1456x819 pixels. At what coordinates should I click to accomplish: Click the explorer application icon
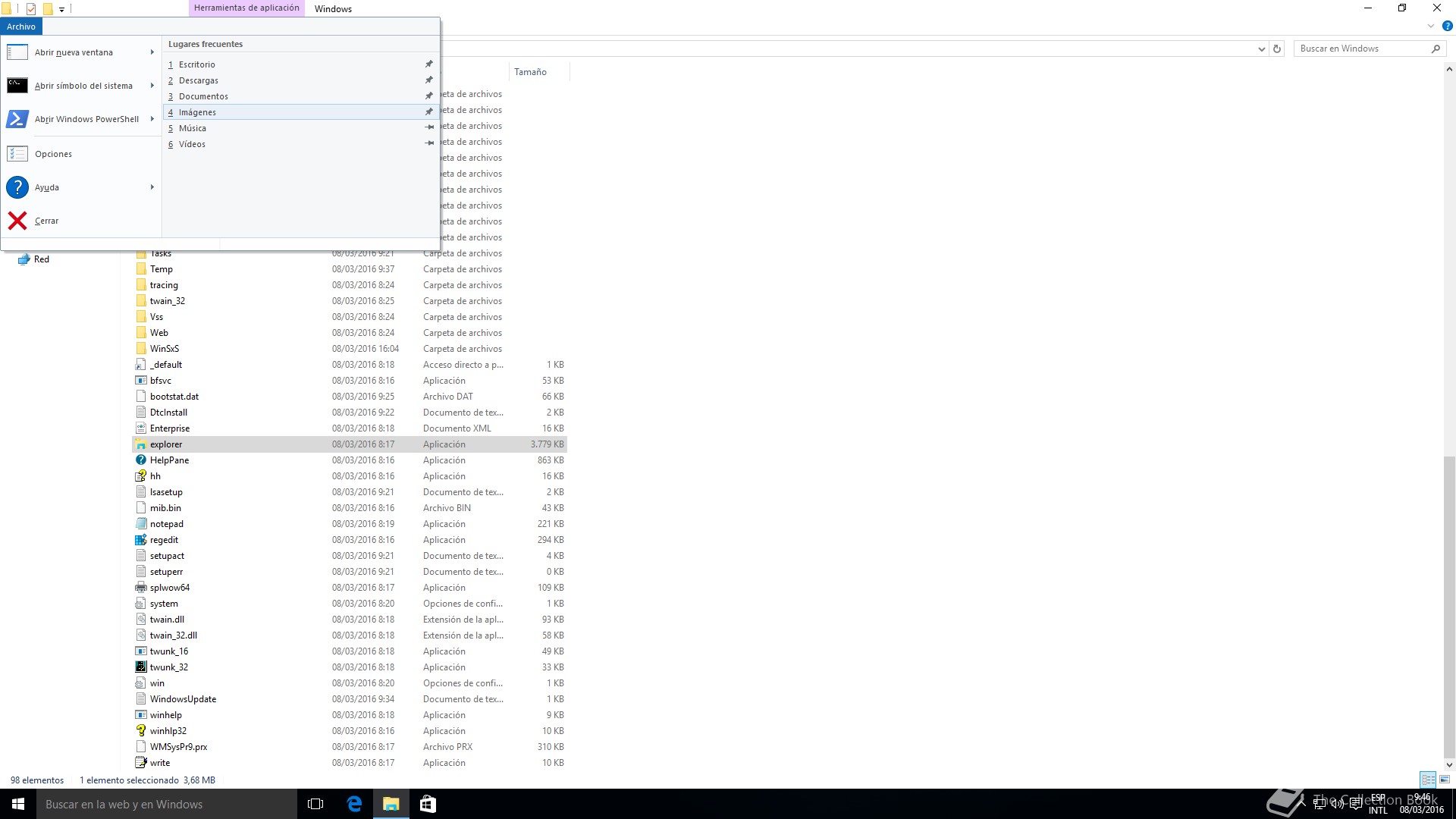coord(140,444)
